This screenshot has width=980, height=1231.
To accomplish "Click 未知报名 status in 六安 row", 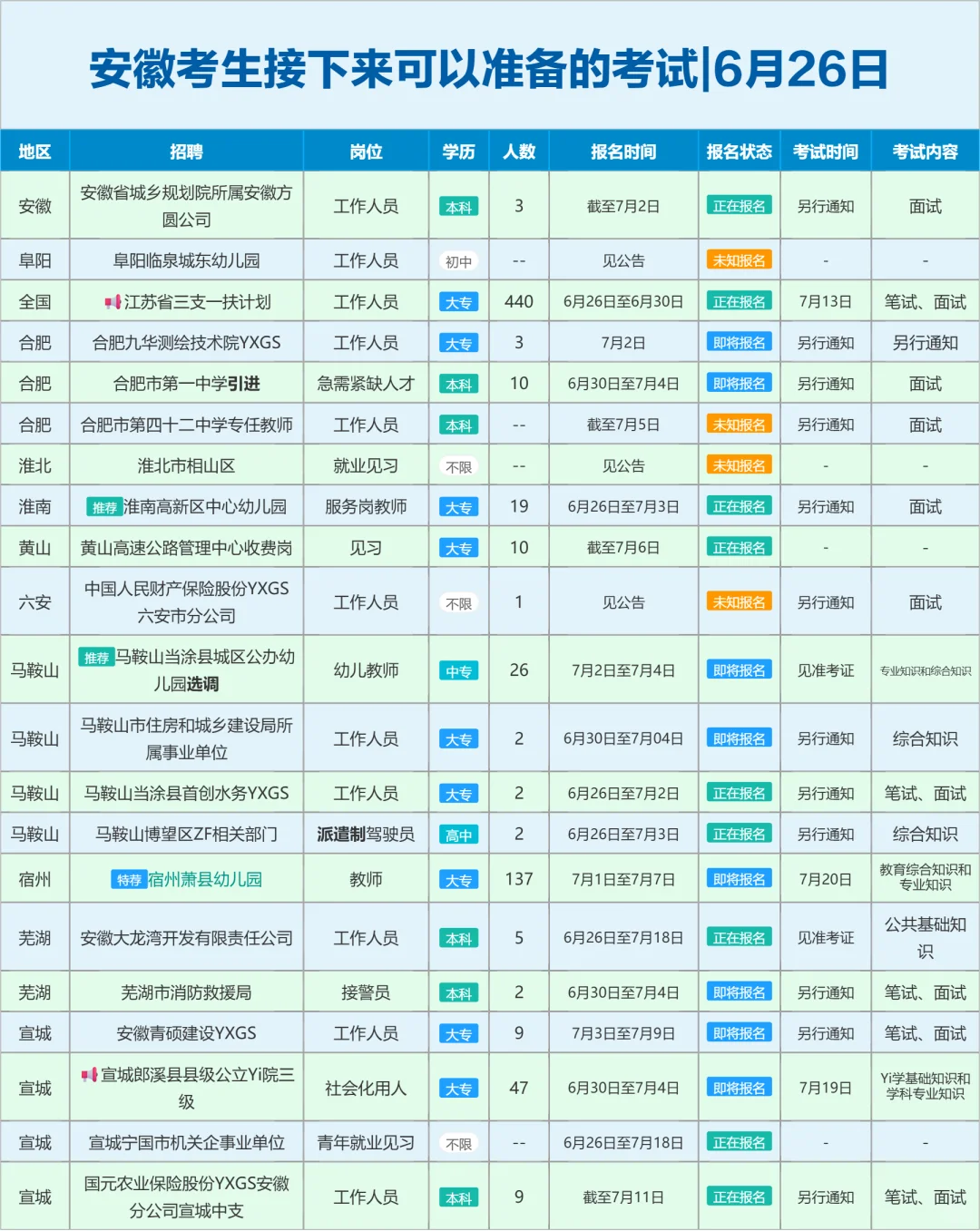I will click(x=740, y=602).
